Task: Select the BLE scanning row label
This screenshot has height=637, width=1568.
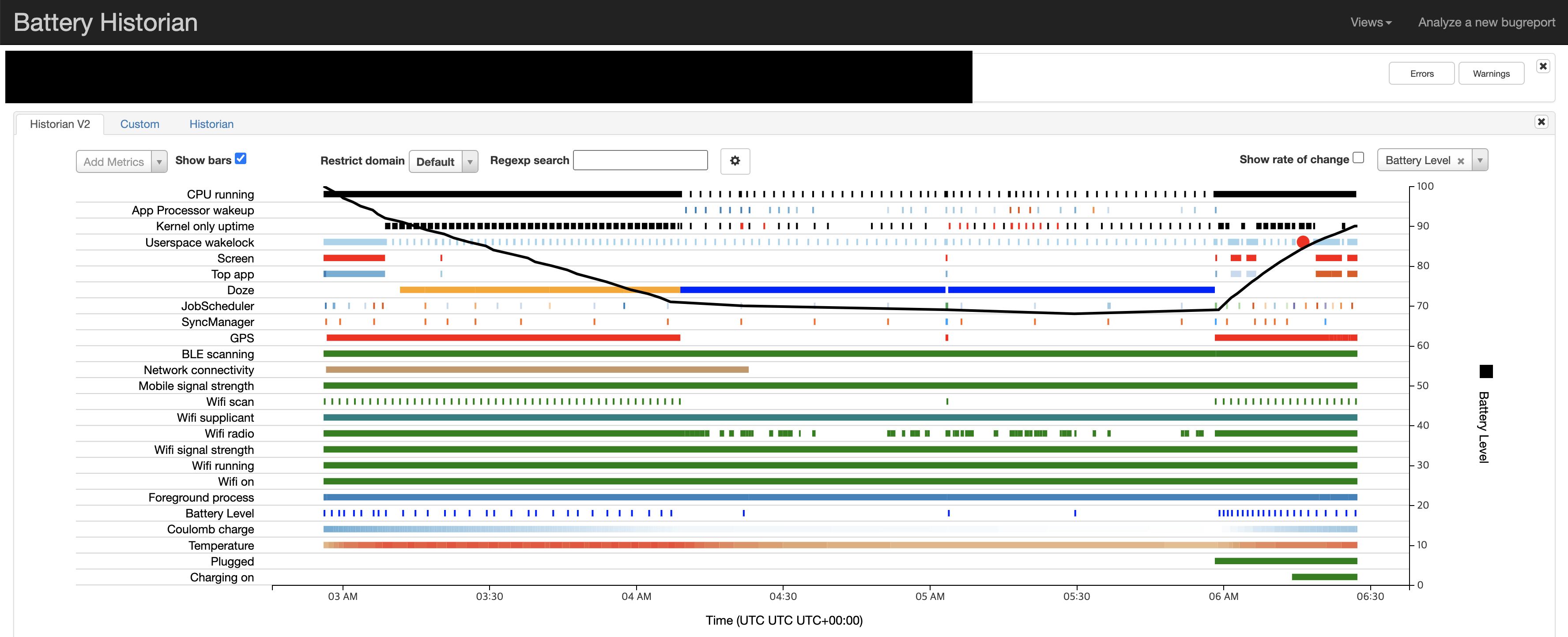Action: pyautogui.click(x=217, y=354)
